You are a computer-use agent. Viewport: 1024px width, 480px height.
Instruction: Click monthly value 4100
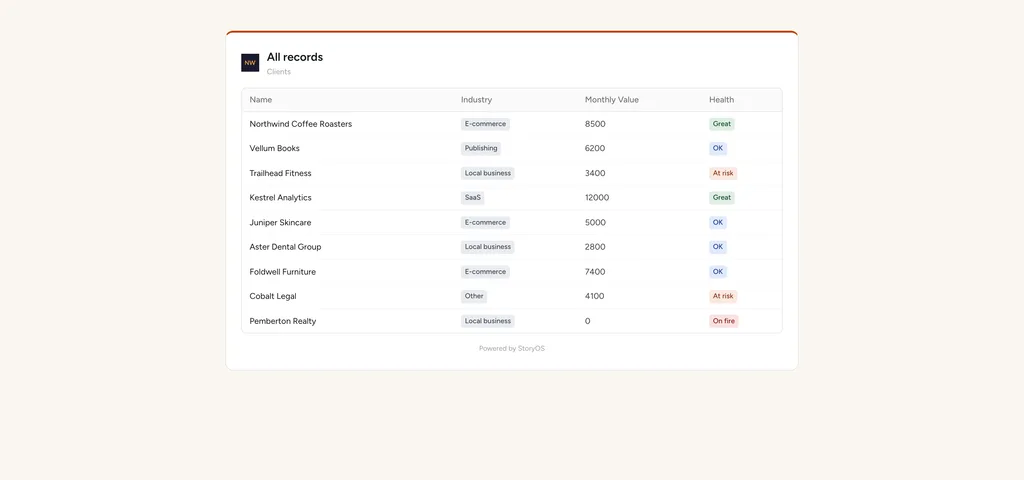pos(594,296)
